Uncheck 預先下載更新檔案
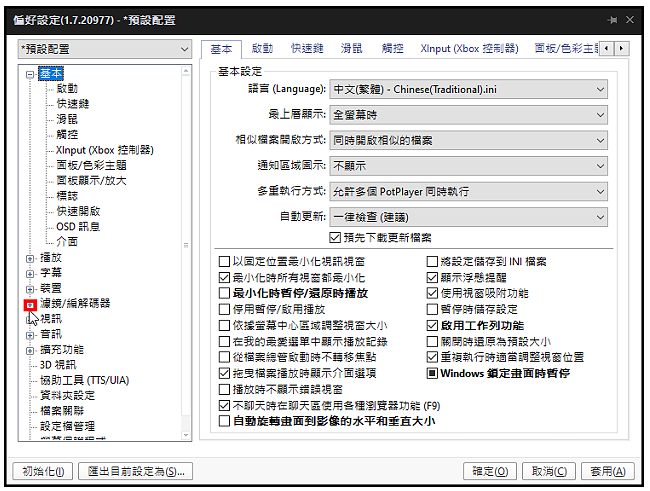Viewport: 650px width, 491px height. pyautogui.click(x=335, y=238)
